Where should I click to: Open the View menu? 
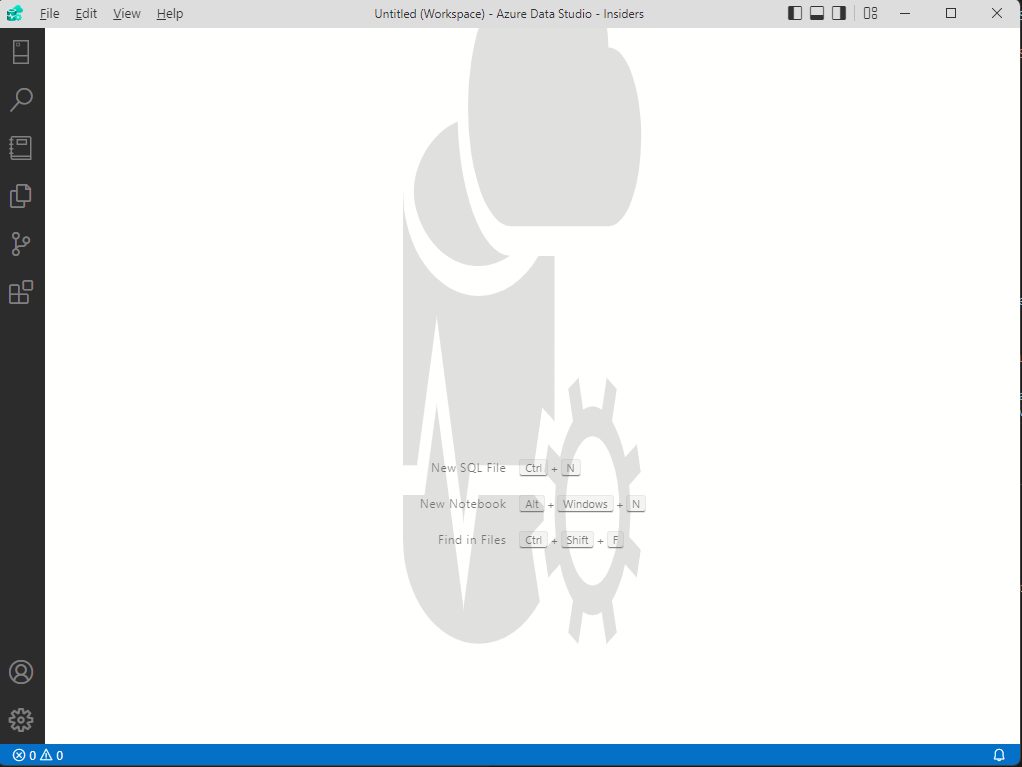tap(126, 13)
